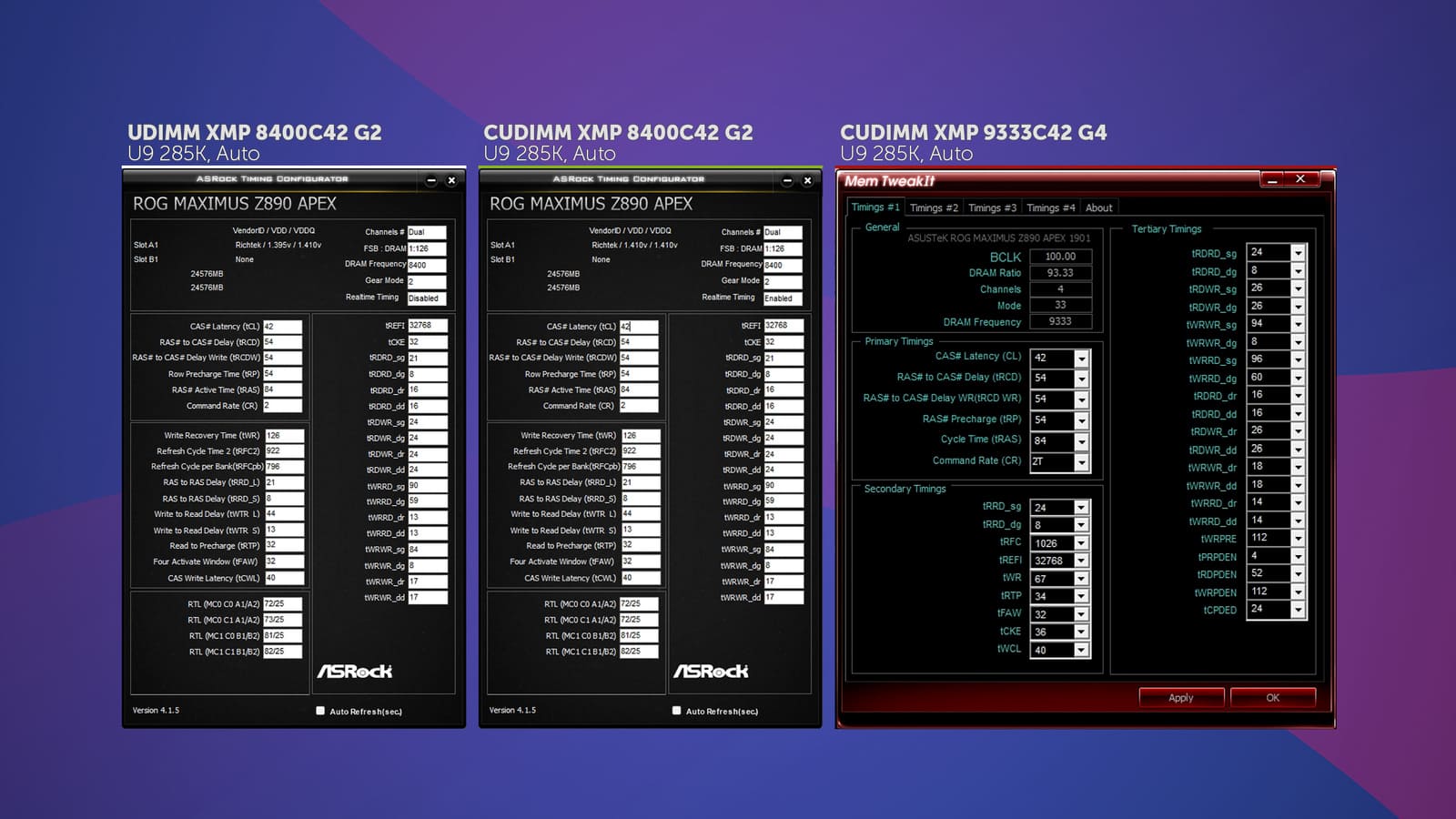Click 'Richtek / 1.410v / 1.410v' text in CUDIMM window
This screenshot has height=819, width=1456.
pyautogui.click(x=634, y=245)
